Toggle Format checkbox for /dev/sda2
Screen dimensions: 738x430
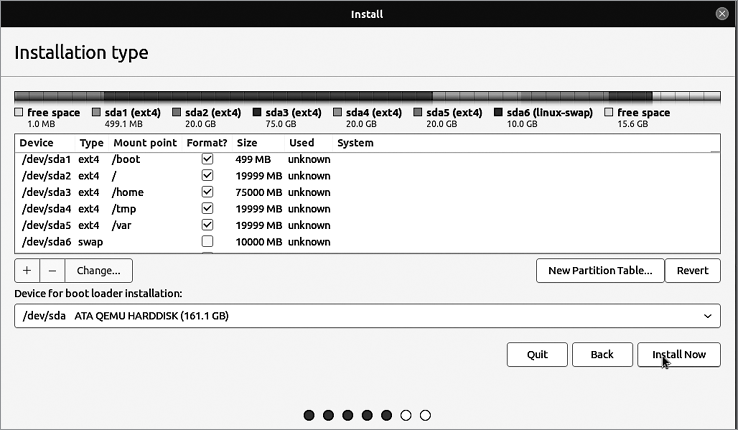pyautogui.click(x=207, y=176)
